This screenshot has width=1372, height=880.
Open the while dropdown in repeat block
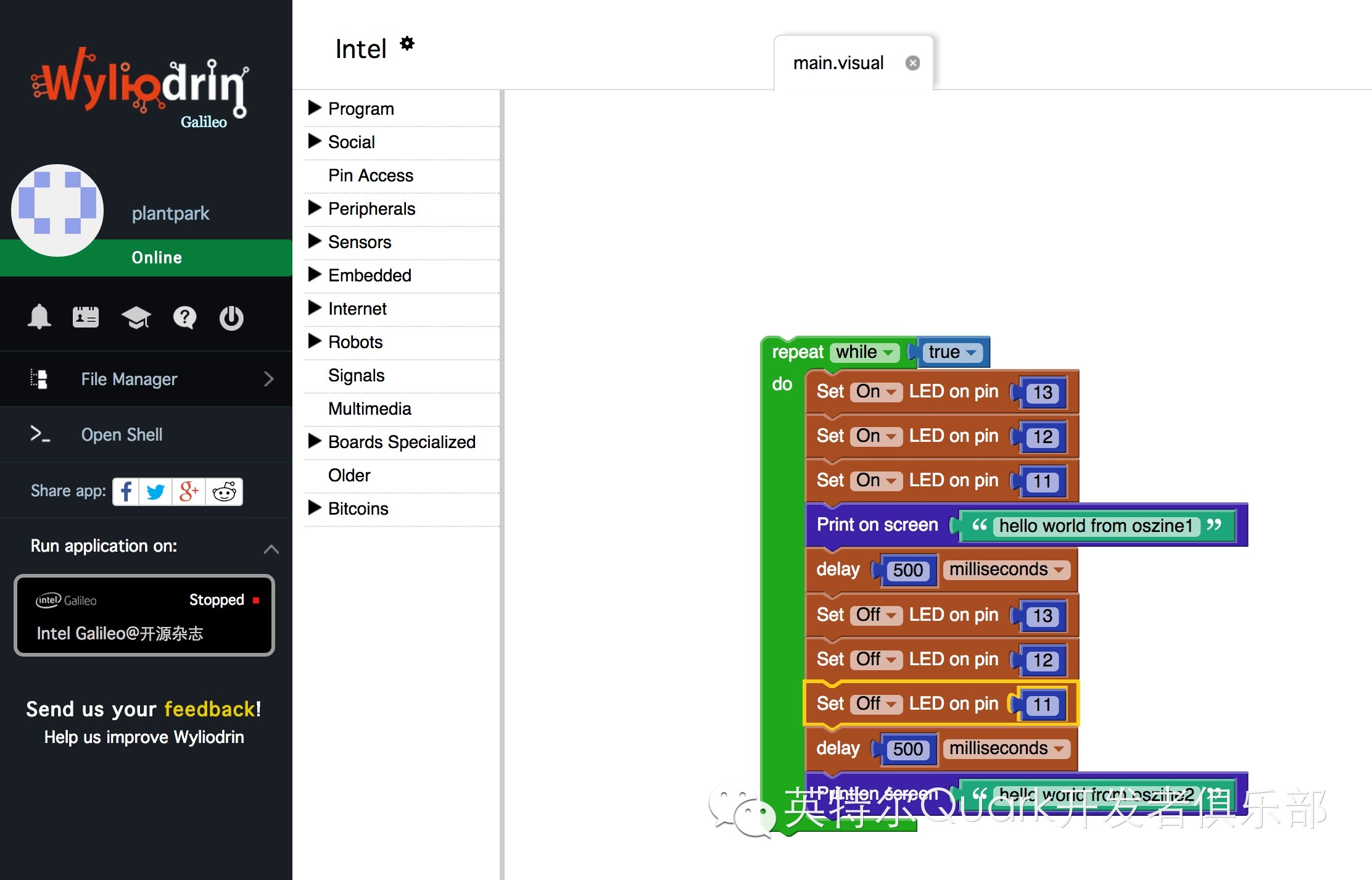(x=864, y=352)
